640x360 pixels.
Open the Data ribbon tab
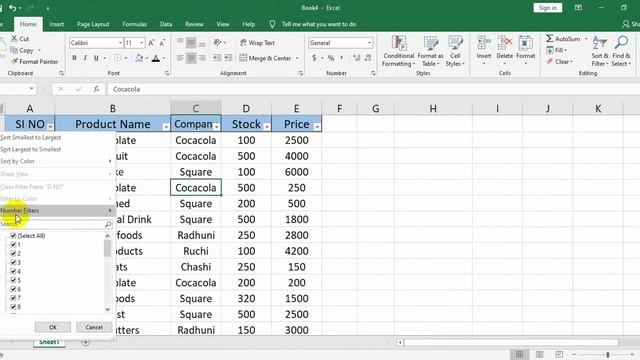(x=166, y=24)
